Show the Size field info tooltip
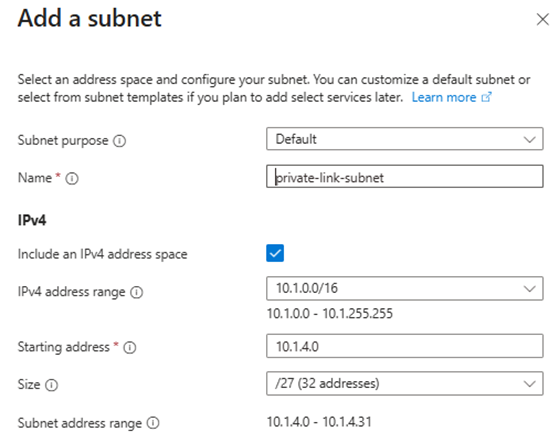Viewport: 559px width, 442px height. (x=51, y=385)
